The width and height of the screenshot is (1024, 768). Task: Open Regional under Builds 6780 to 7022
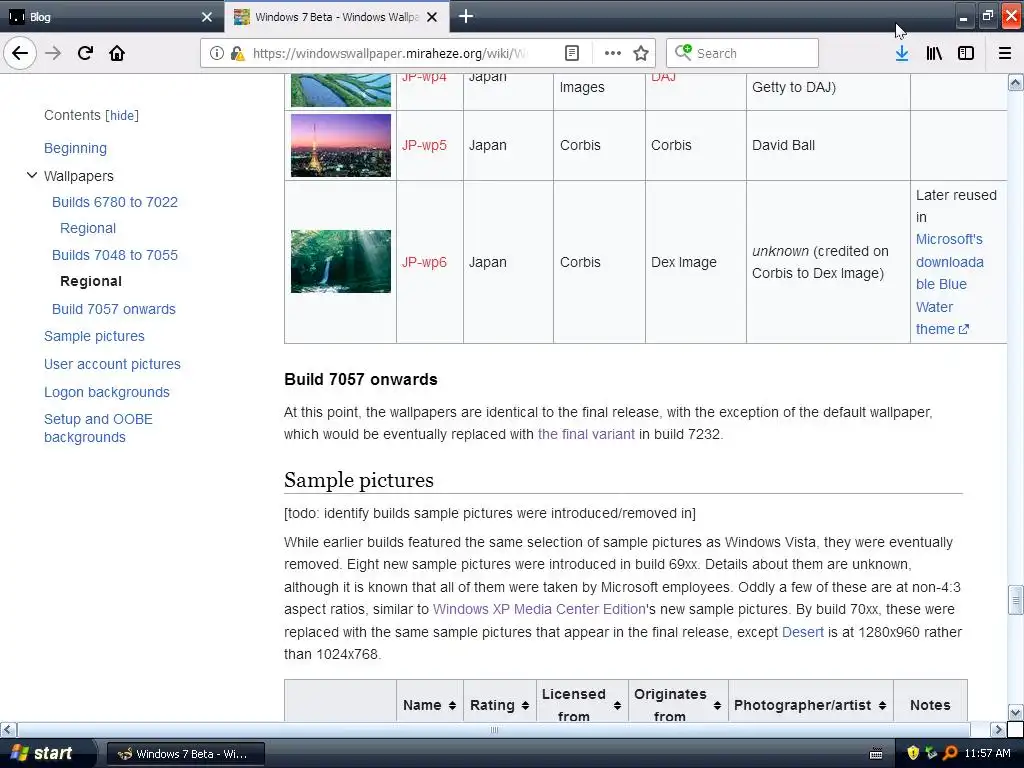[x=88, y=228]
